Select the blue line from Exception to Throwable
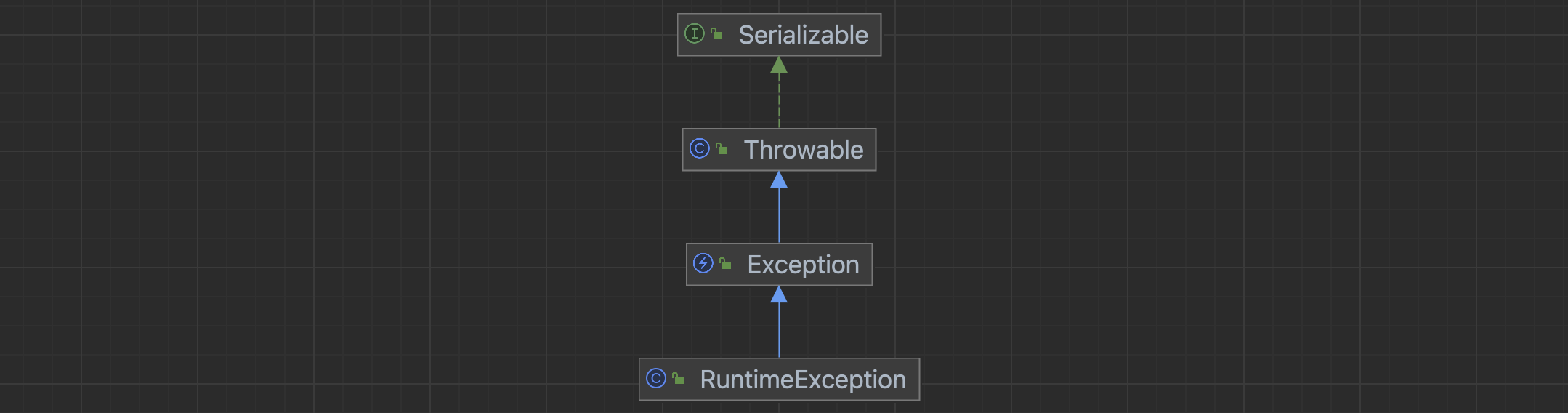This screenshot has width=1568, height=413. pos(779,216)
